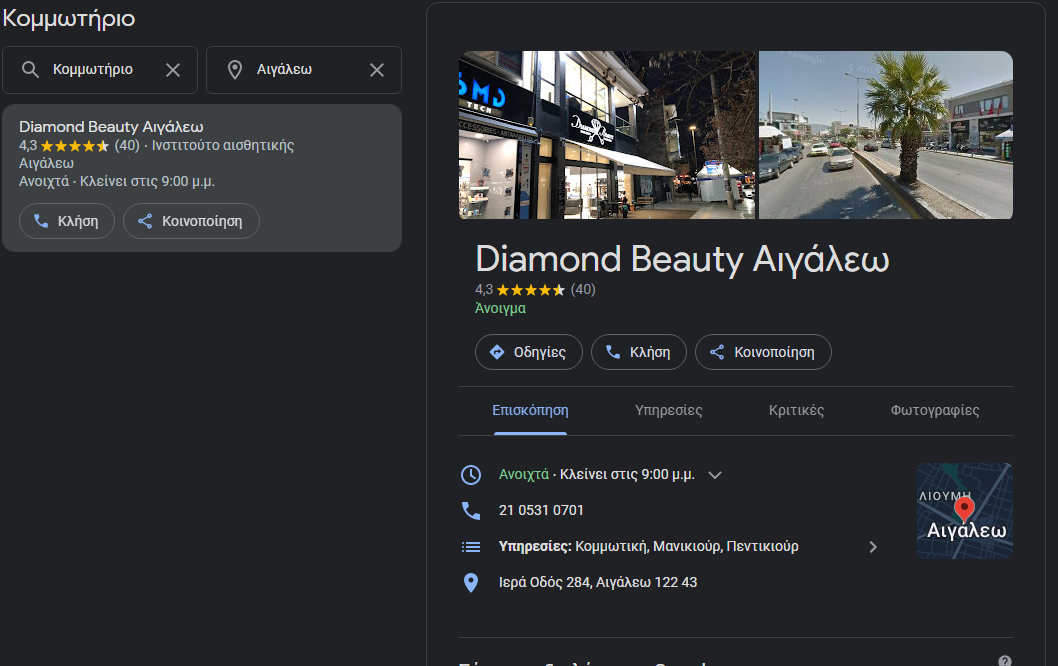
Task: Open the Αιγάλεω map thumbnail
Action: point(965,511)
